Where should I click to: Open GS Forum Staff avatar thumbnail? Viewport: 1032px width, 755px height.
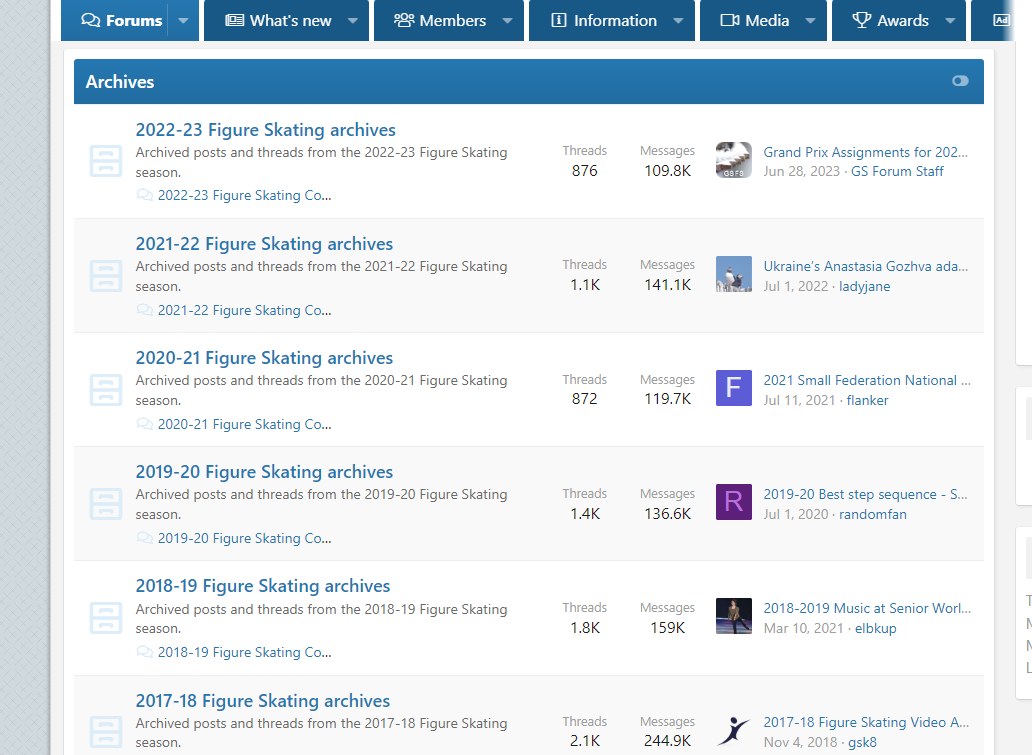[733, 160]
